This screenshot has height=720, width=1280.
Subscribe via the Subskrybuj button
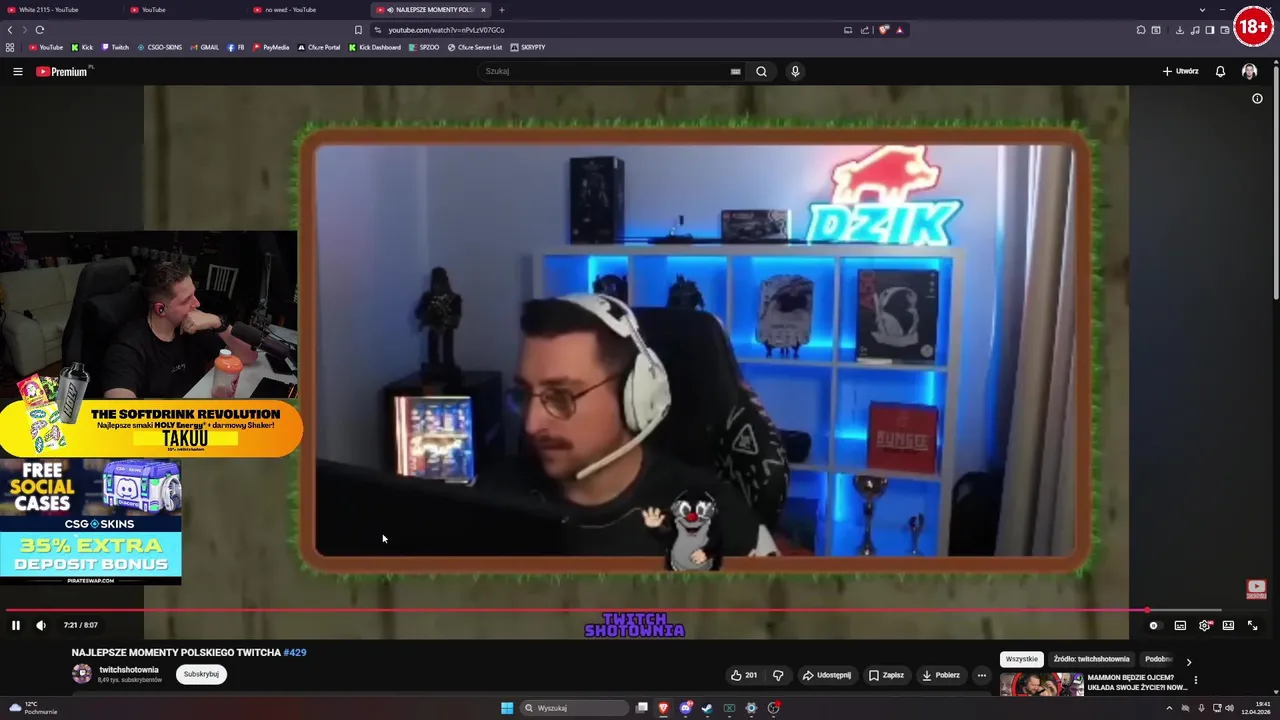pos(201,674)
